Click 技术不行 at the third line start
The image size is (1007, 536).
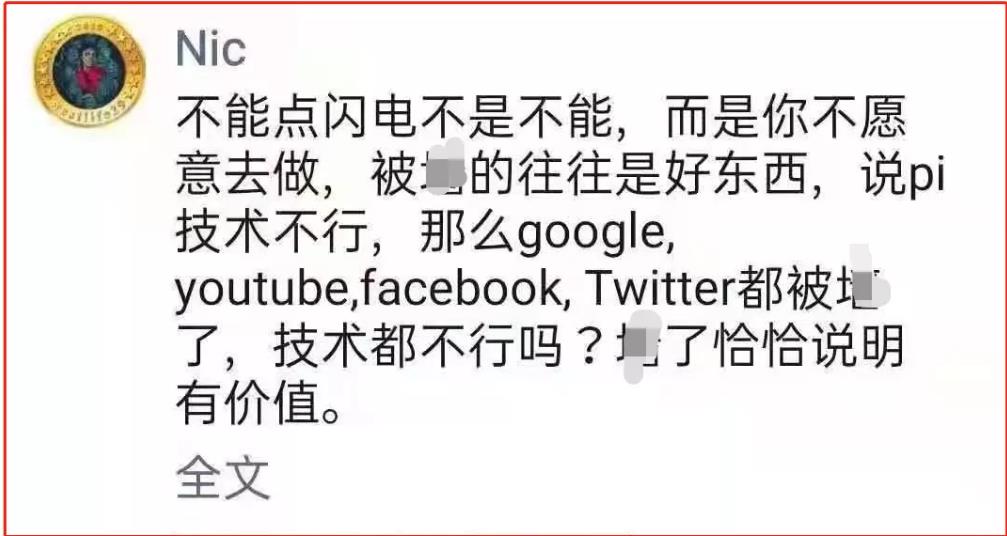pos(272,236)
